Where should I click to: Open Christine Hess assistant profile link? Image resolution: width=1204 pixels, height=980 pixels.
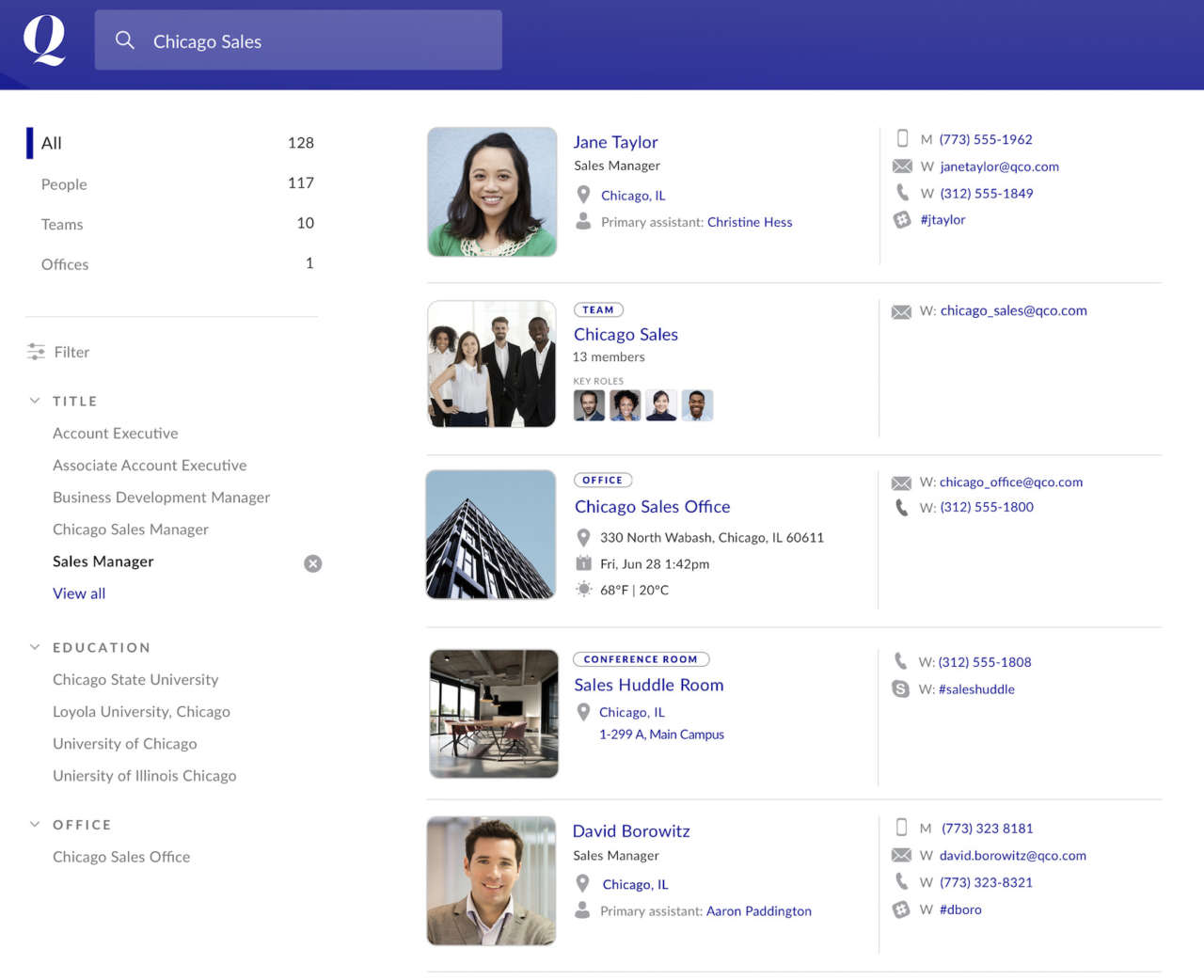pos(750,222)
